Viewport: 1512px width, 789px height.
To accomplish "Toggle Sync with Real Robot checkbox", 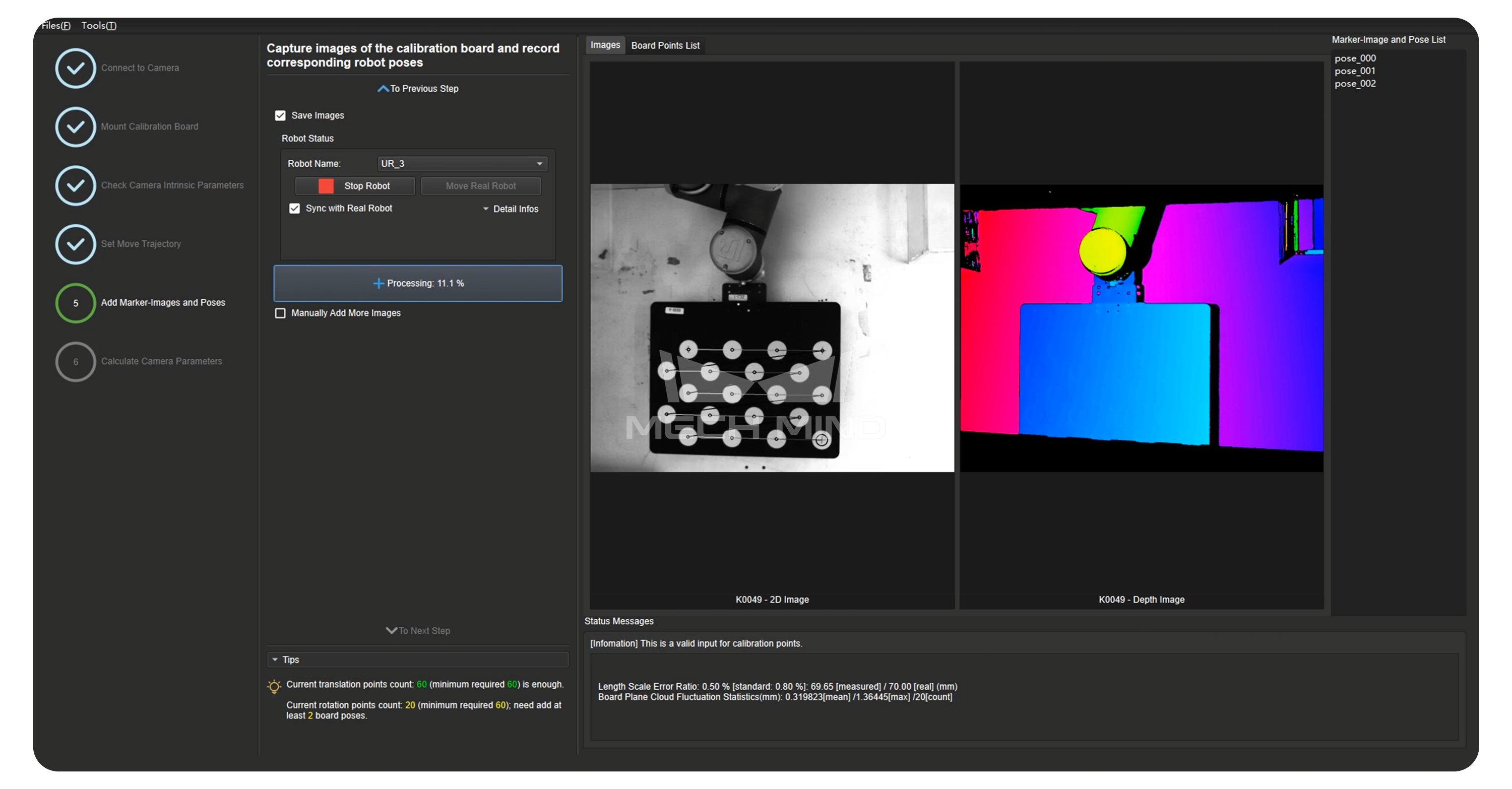I will 295,208.
